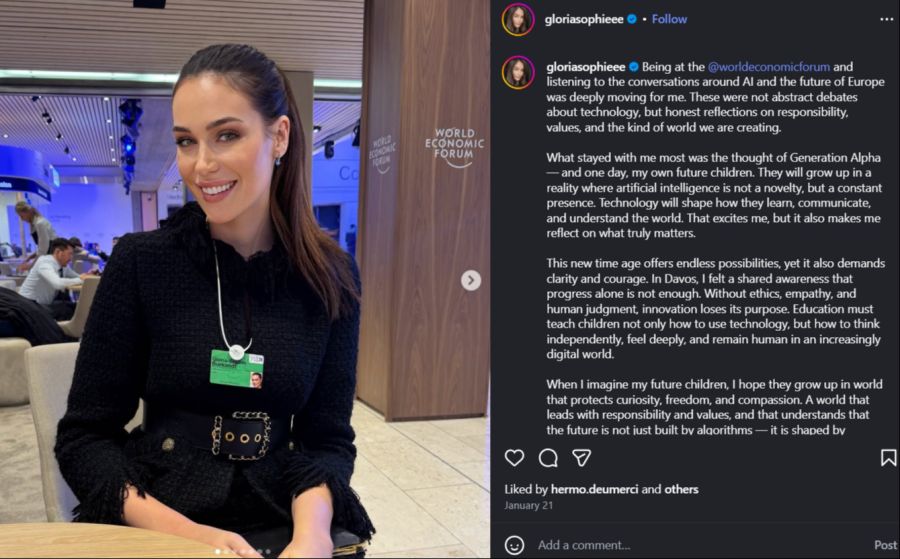Open gloriasophieee profile picture in header

coord(518,20)
